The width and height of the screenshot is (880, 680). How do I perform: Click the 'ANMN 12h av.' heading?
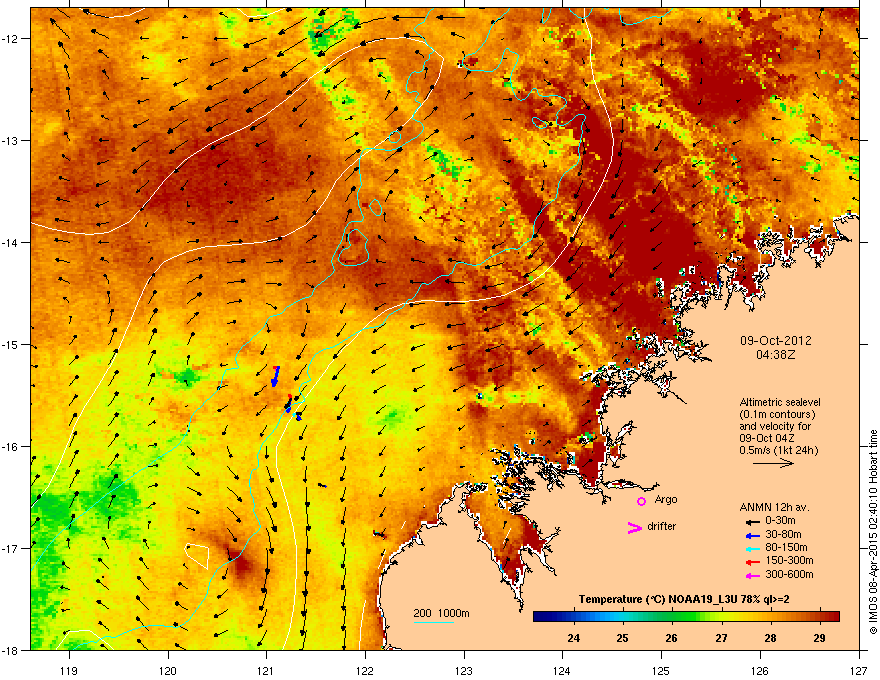click(774, 507)
